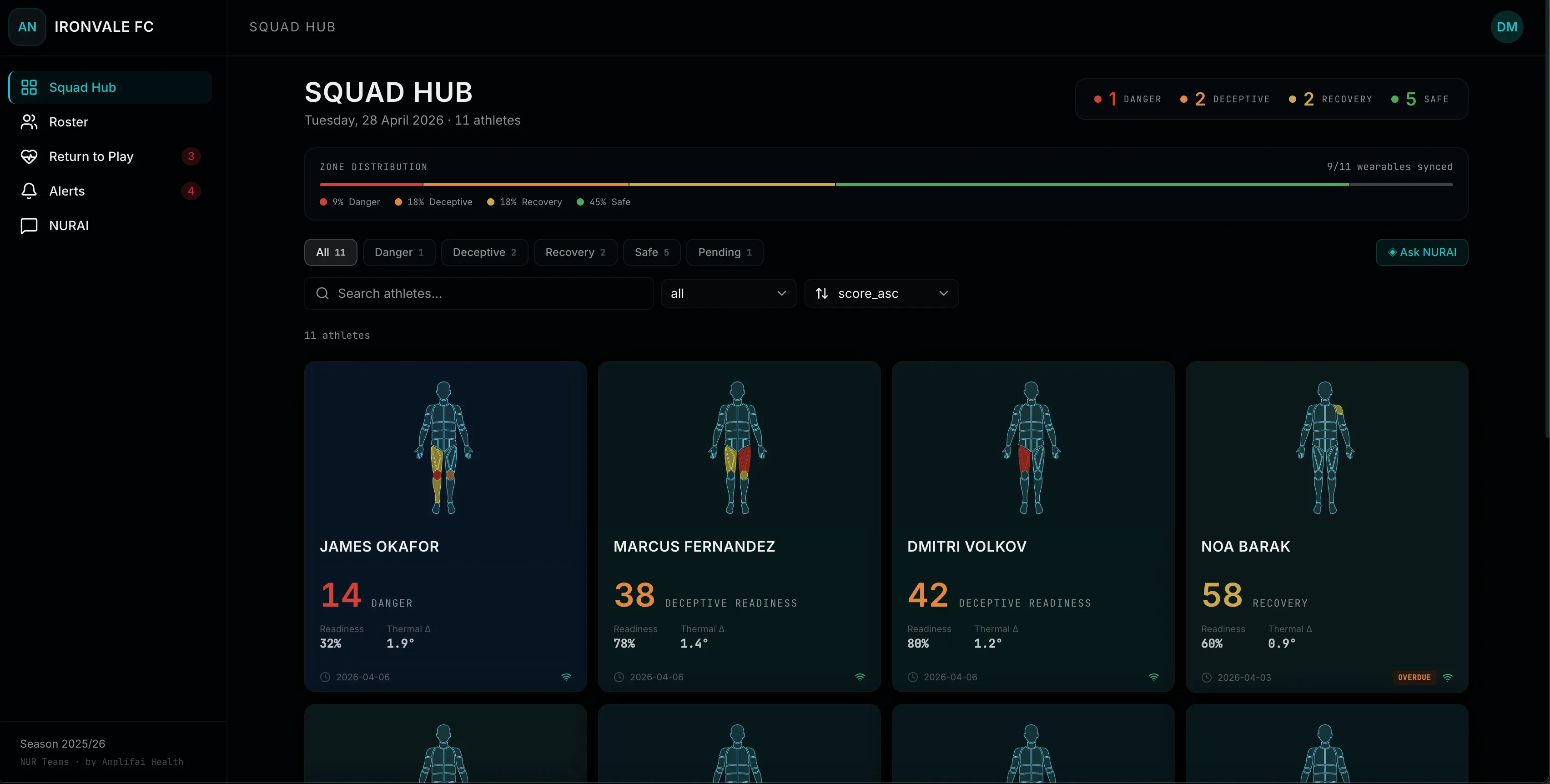Open the DM user avatar menu
1550x784 pixels.
[x=1507, y=27]
